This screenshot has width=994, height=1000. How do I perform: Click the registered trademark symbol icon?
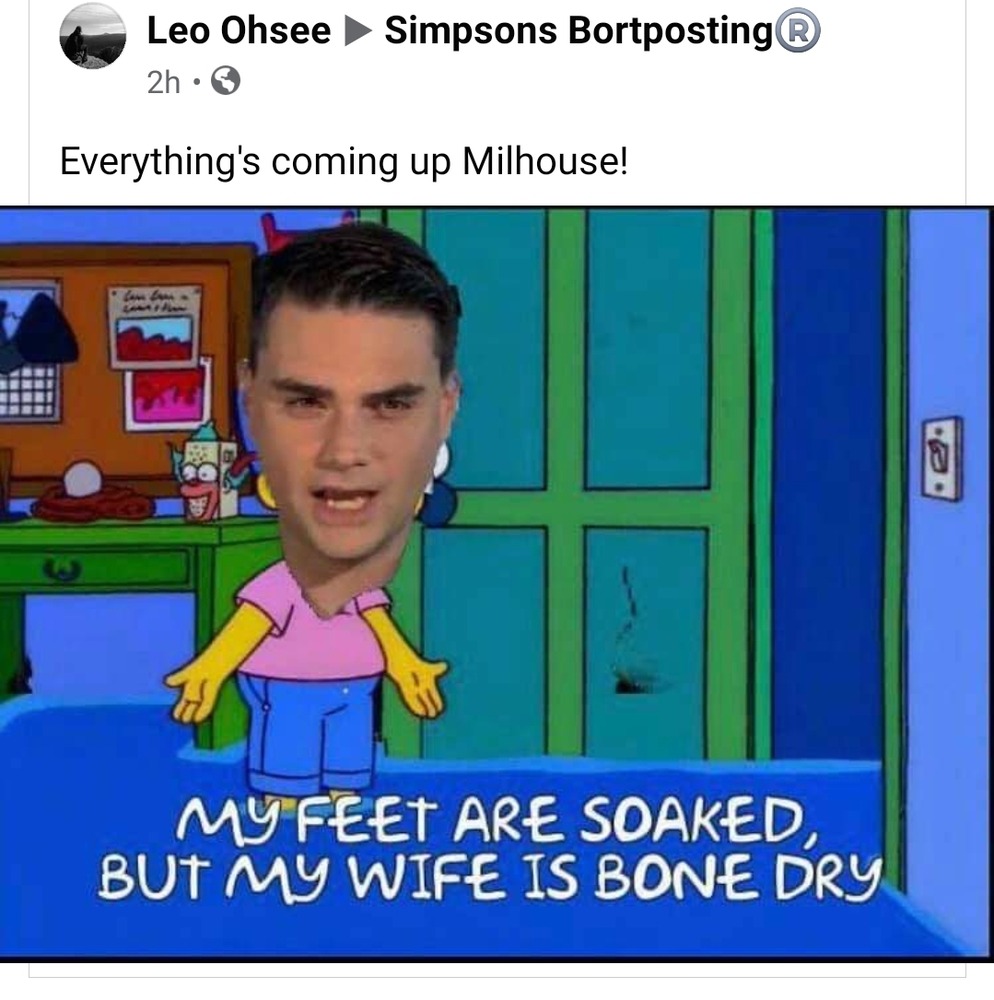tap(797, 32)
